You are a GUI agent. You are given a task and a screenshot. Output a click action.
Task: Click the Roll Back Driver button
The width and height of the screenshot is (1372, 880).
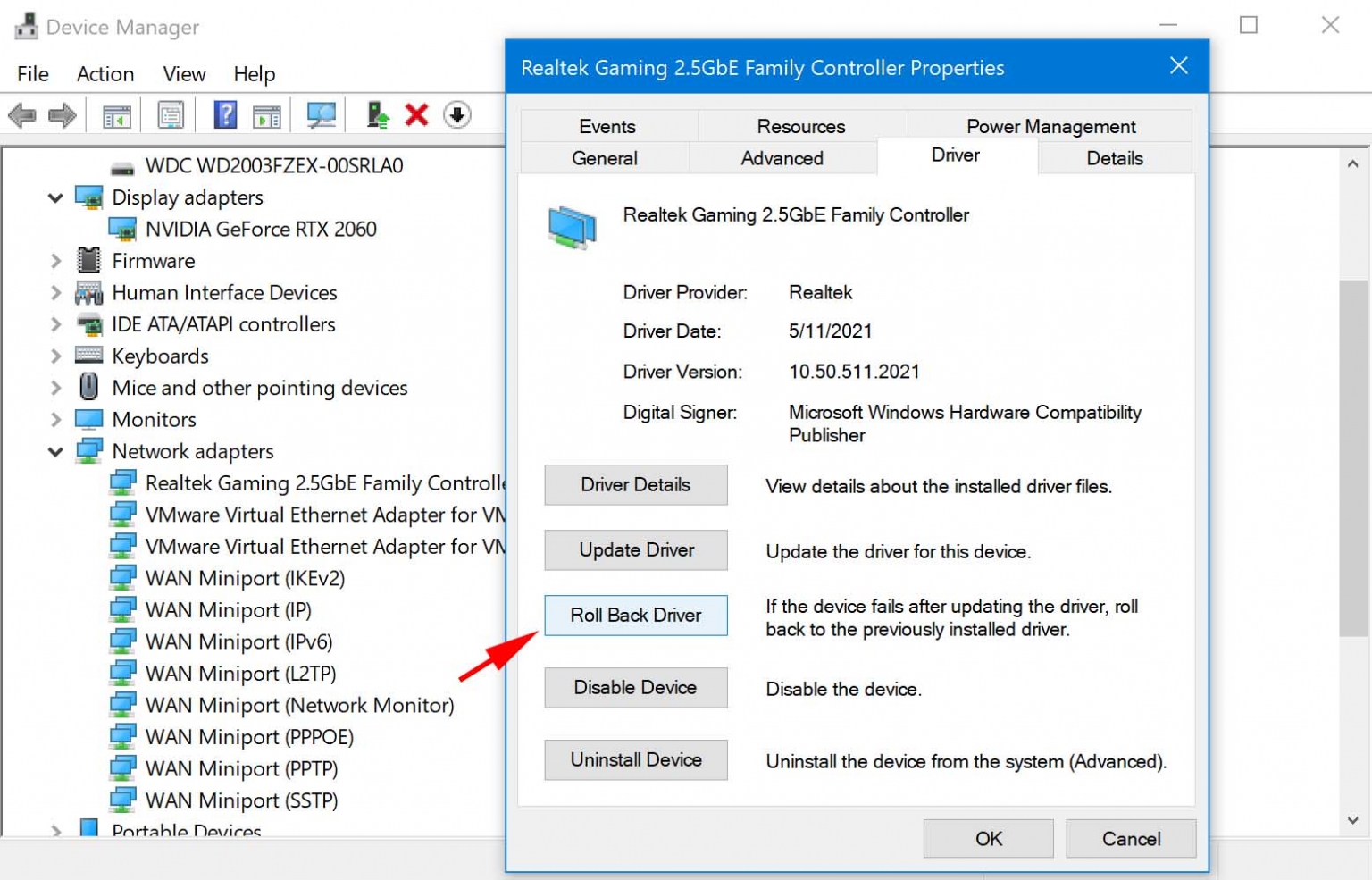635,616
